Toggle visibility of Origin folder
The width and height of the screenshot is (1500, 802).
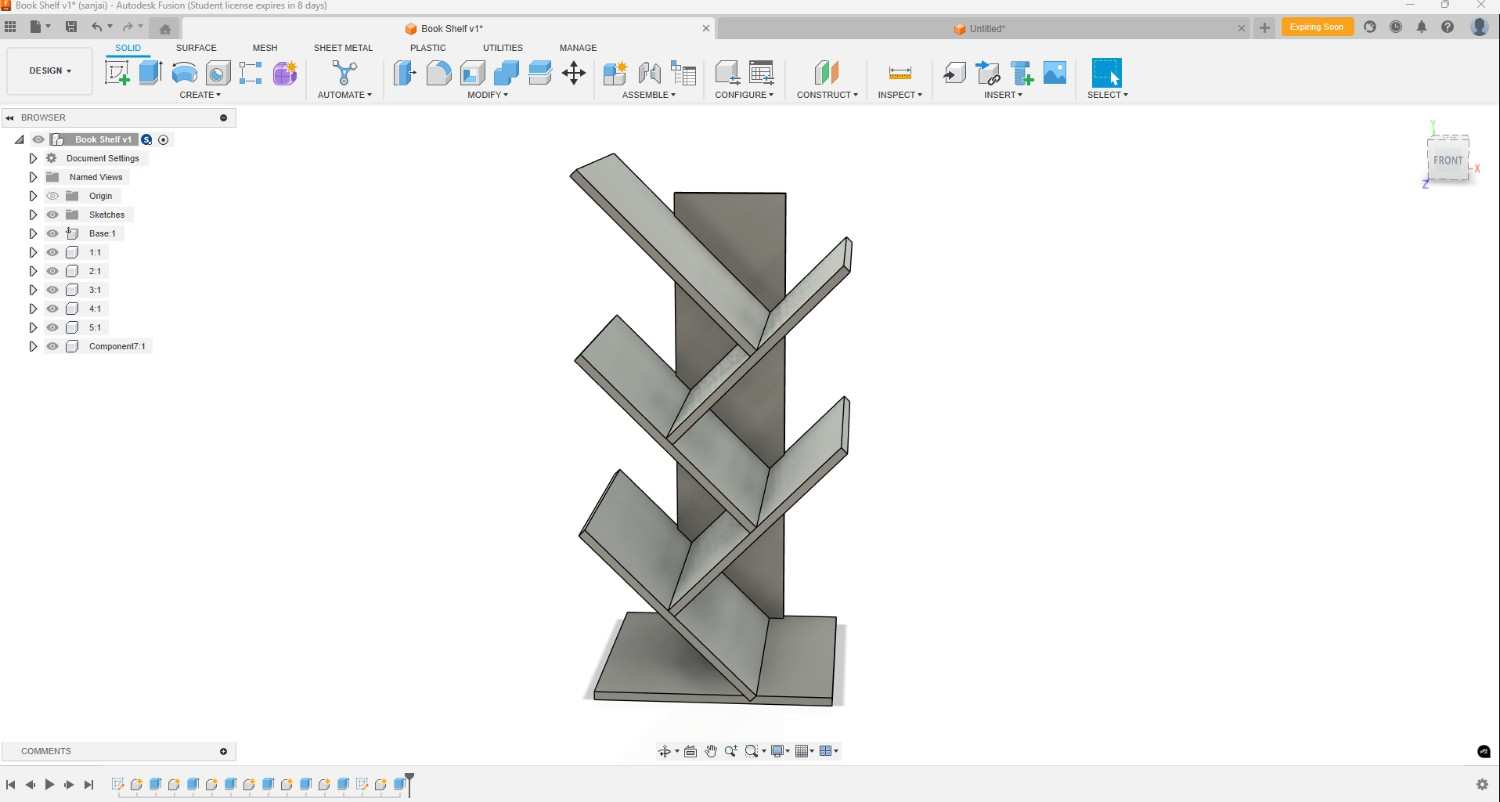click(53, 196)
